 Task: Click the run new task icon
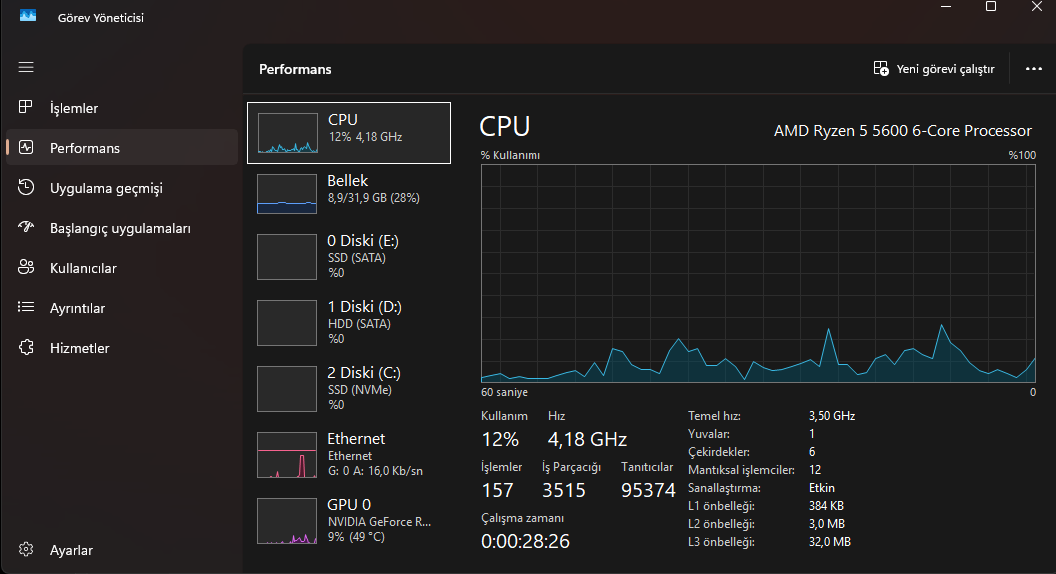click(x=881, y=69)
